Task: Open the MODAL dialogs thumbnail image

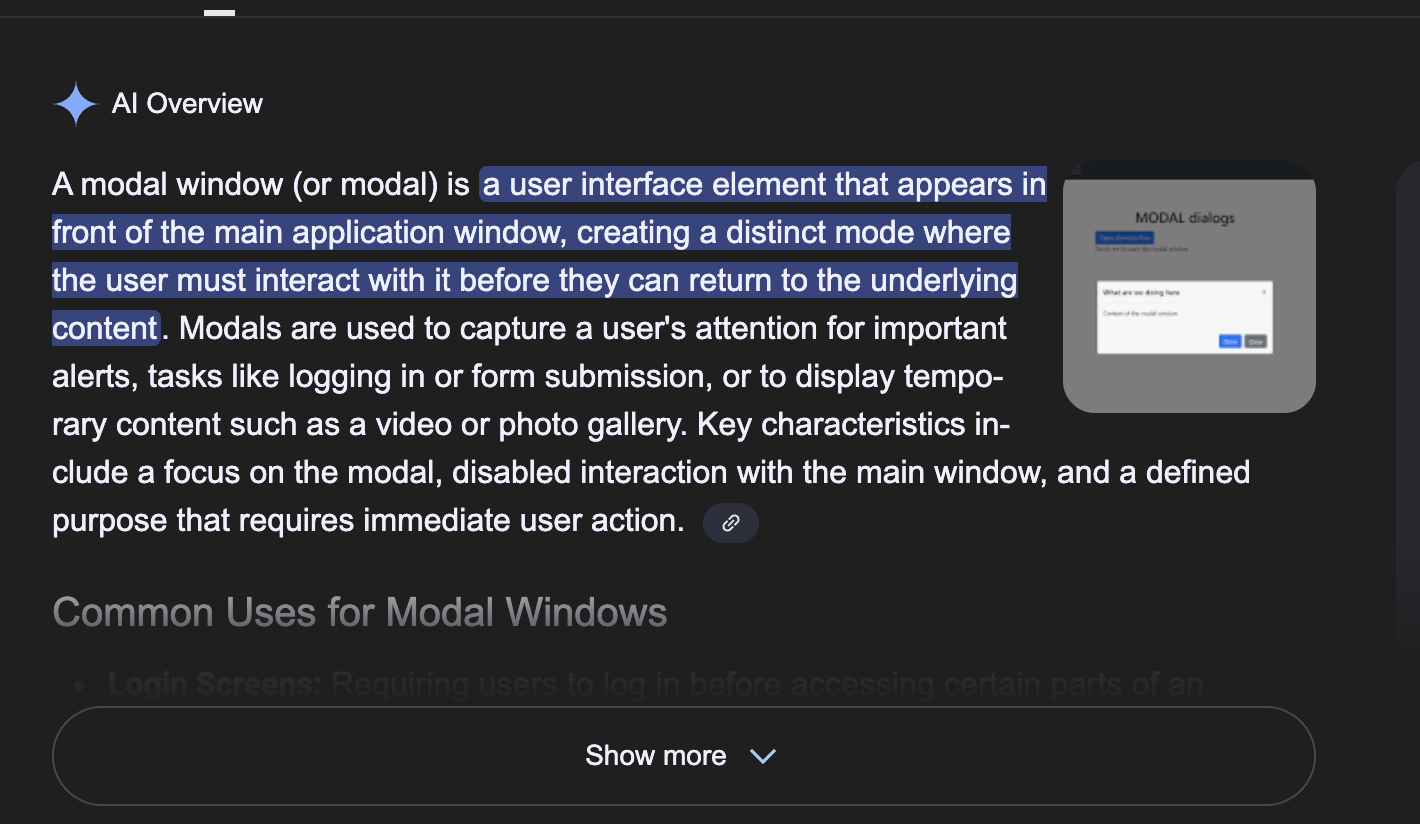Action: (x=1189, y=287)
